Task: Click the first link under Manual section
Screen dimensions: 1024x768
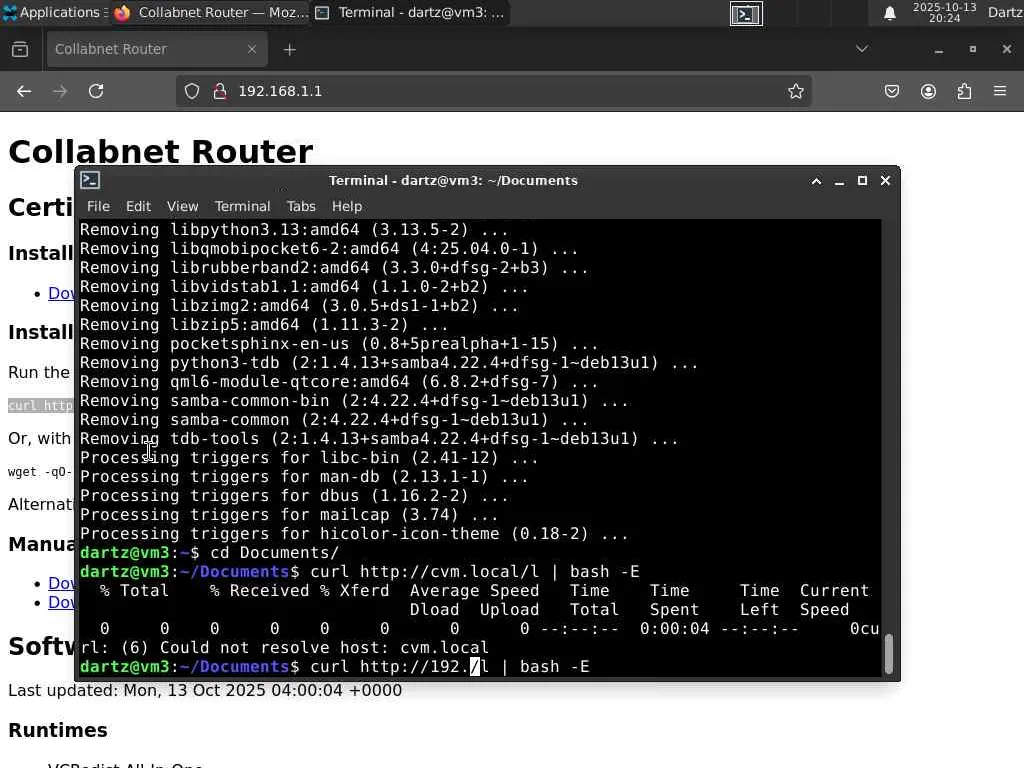Action: (61, 583)
